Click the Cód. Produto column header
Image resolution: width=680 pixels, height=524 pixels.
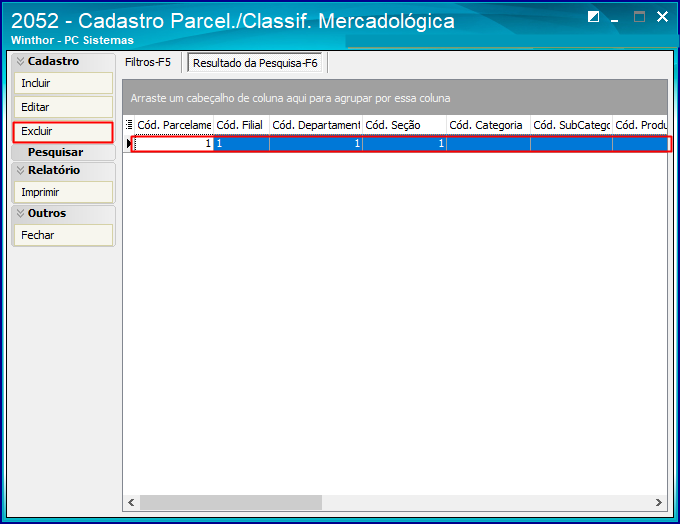tap(640, 125)
